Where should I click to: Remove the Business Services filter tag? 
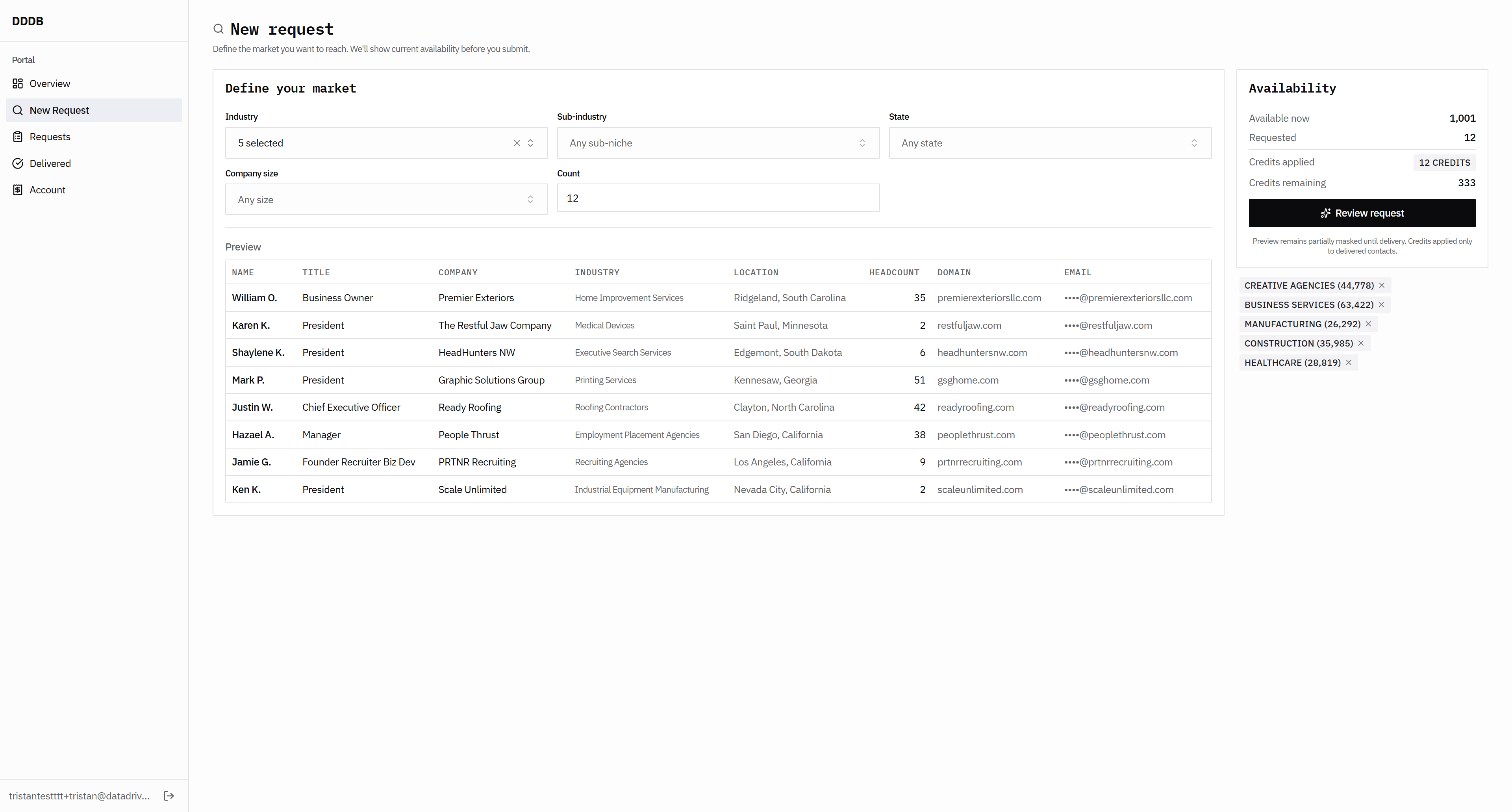tap(1381, 305)
